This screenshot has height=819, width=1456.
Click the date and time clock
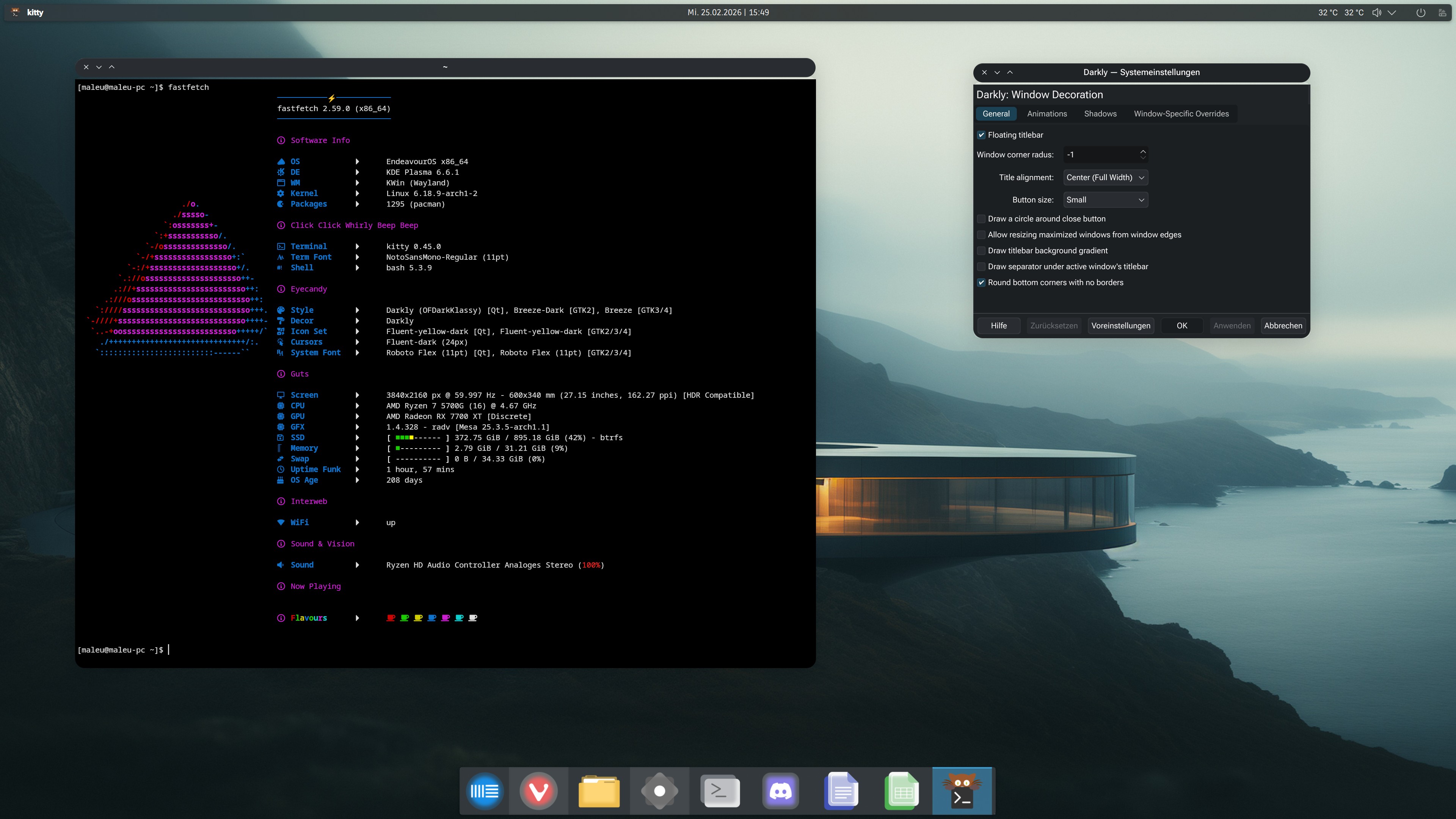coord(728,13)
